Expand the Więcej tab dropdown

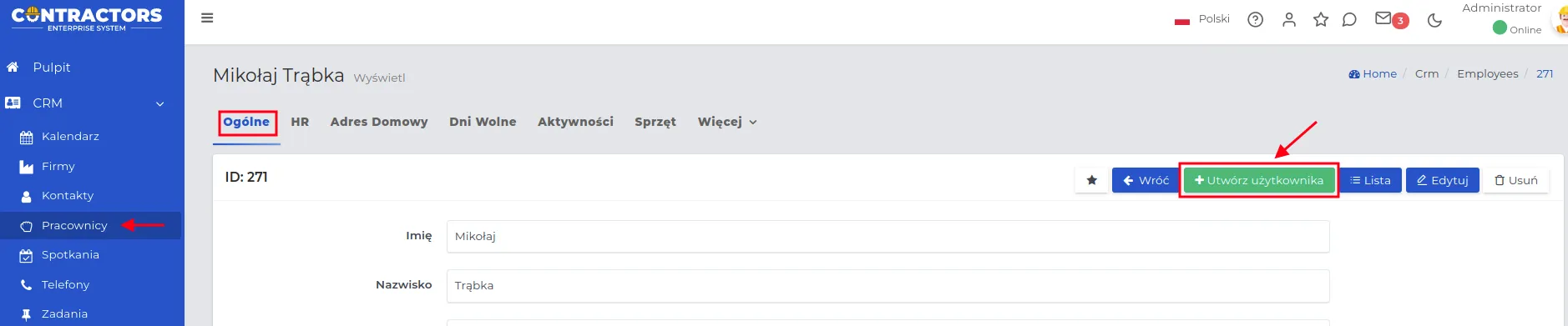727,122
